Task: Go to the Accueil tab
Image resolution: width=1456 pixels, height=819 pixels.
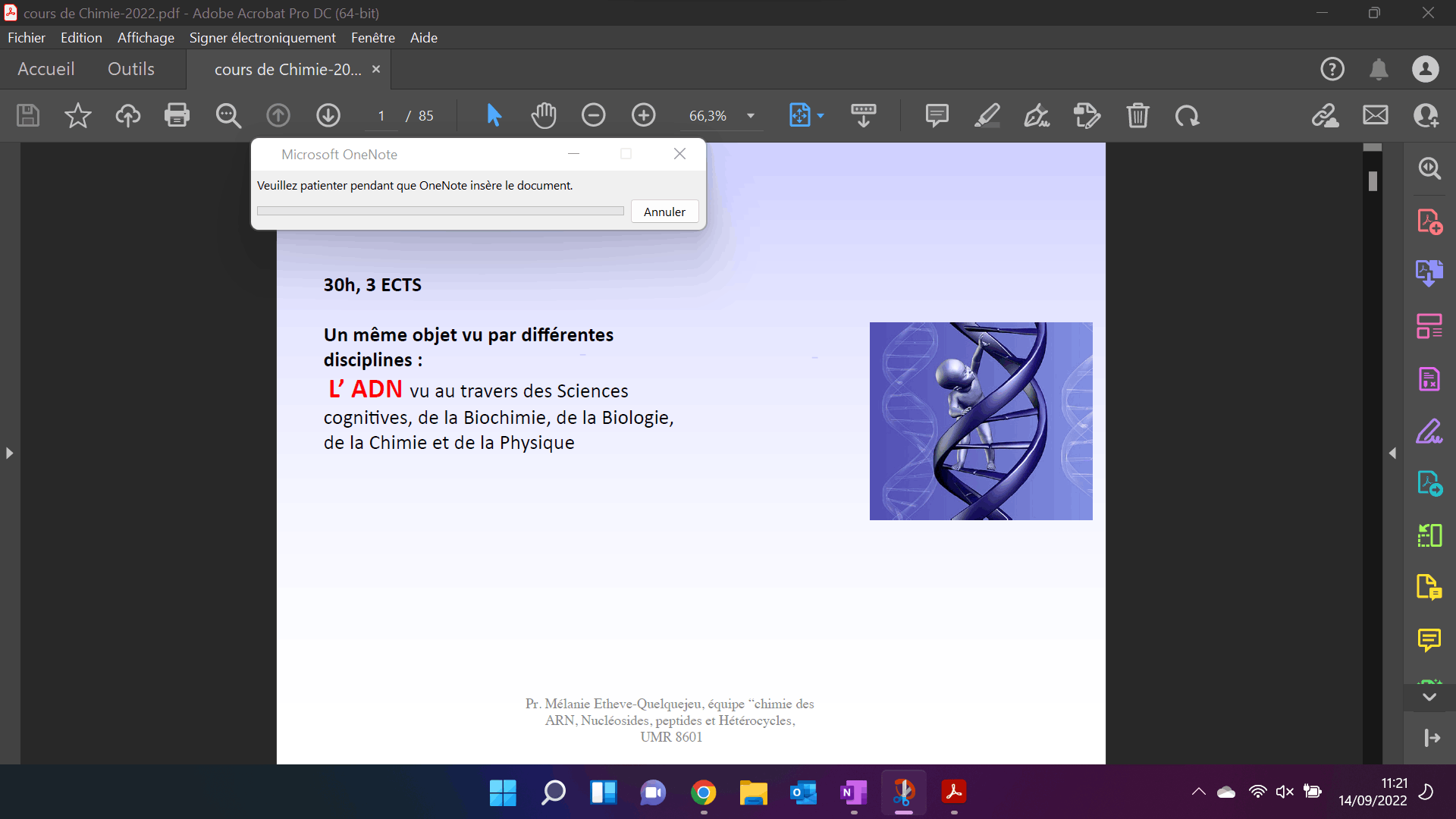Action: [45, 69]
